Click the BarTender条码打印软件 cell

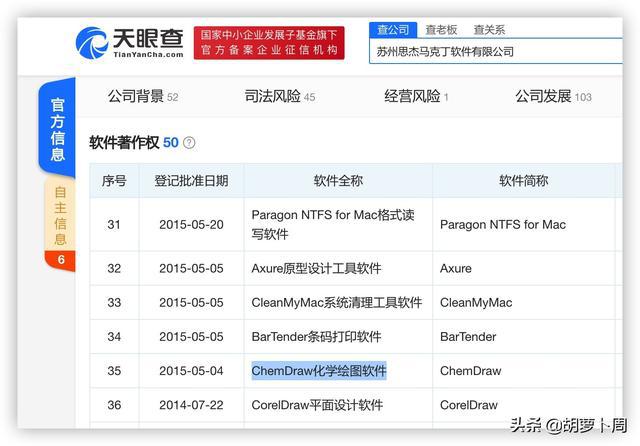click(x=338, y=337)
